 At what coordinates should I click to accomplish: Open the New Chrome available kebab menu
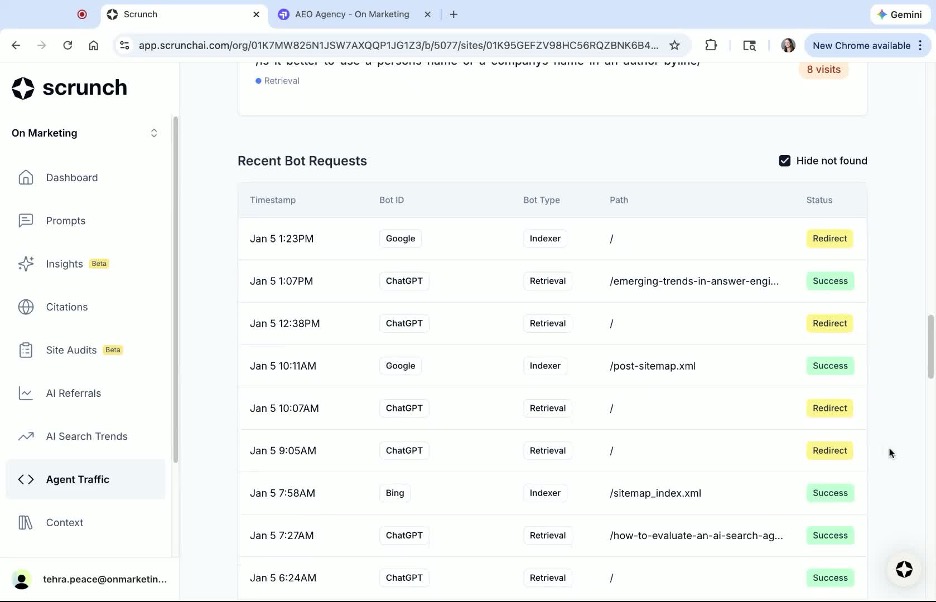pos(919,45)
